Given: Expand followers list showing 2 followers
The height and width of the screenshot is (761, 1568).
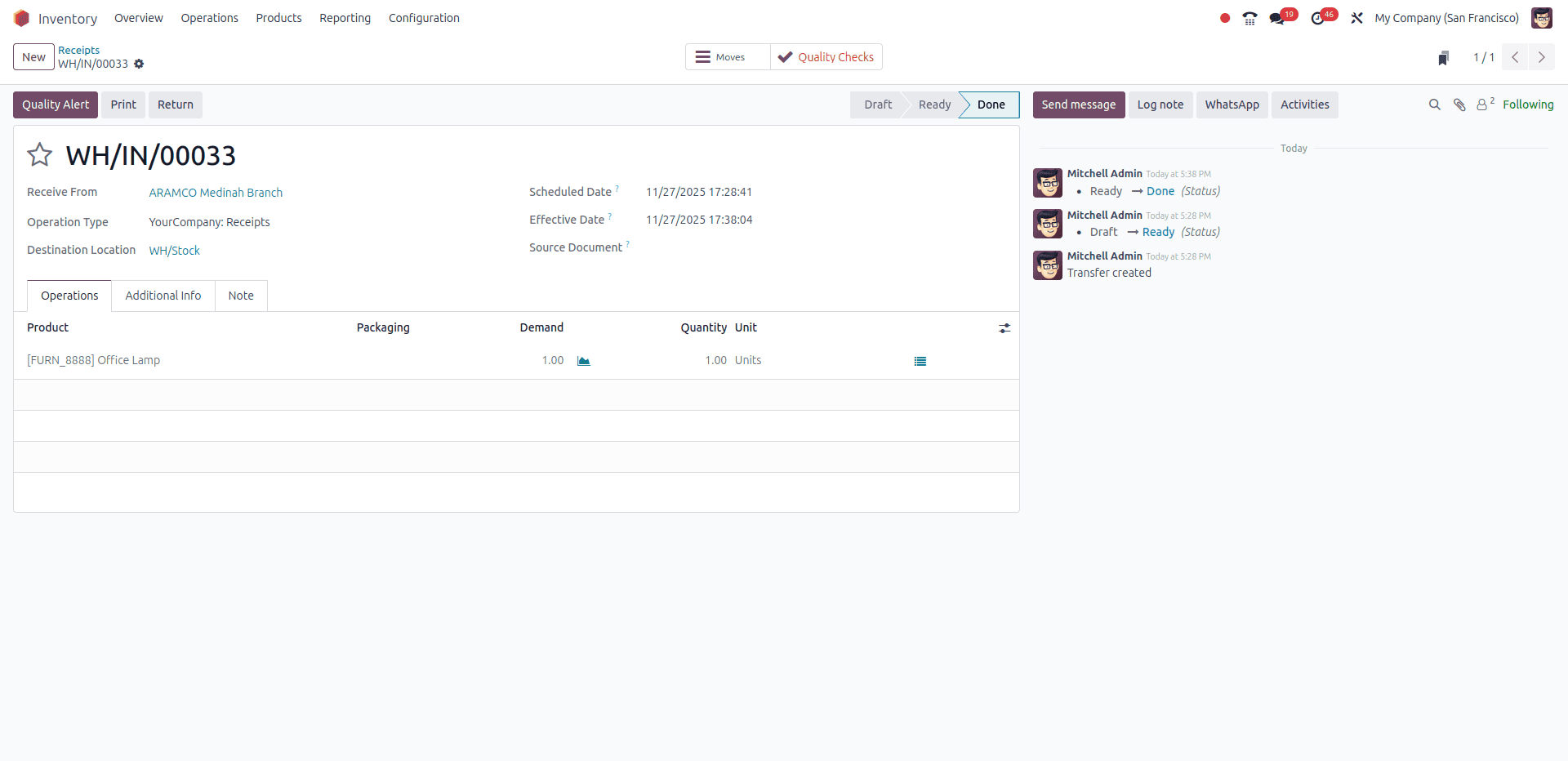Looking at the screenshot, I should (x=1484, y=105).
